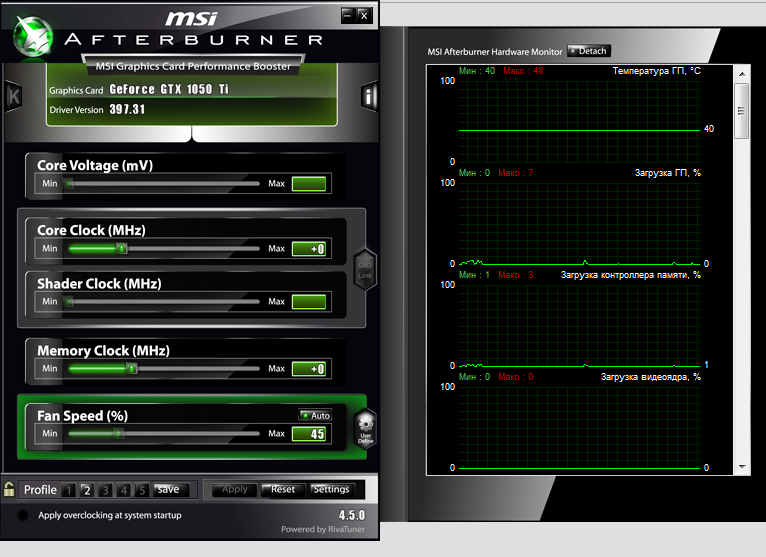The width and height of the screenshot is (766, 557).
Task: Click the Memory Clock slider handle
Action: (x=131, y=369)
